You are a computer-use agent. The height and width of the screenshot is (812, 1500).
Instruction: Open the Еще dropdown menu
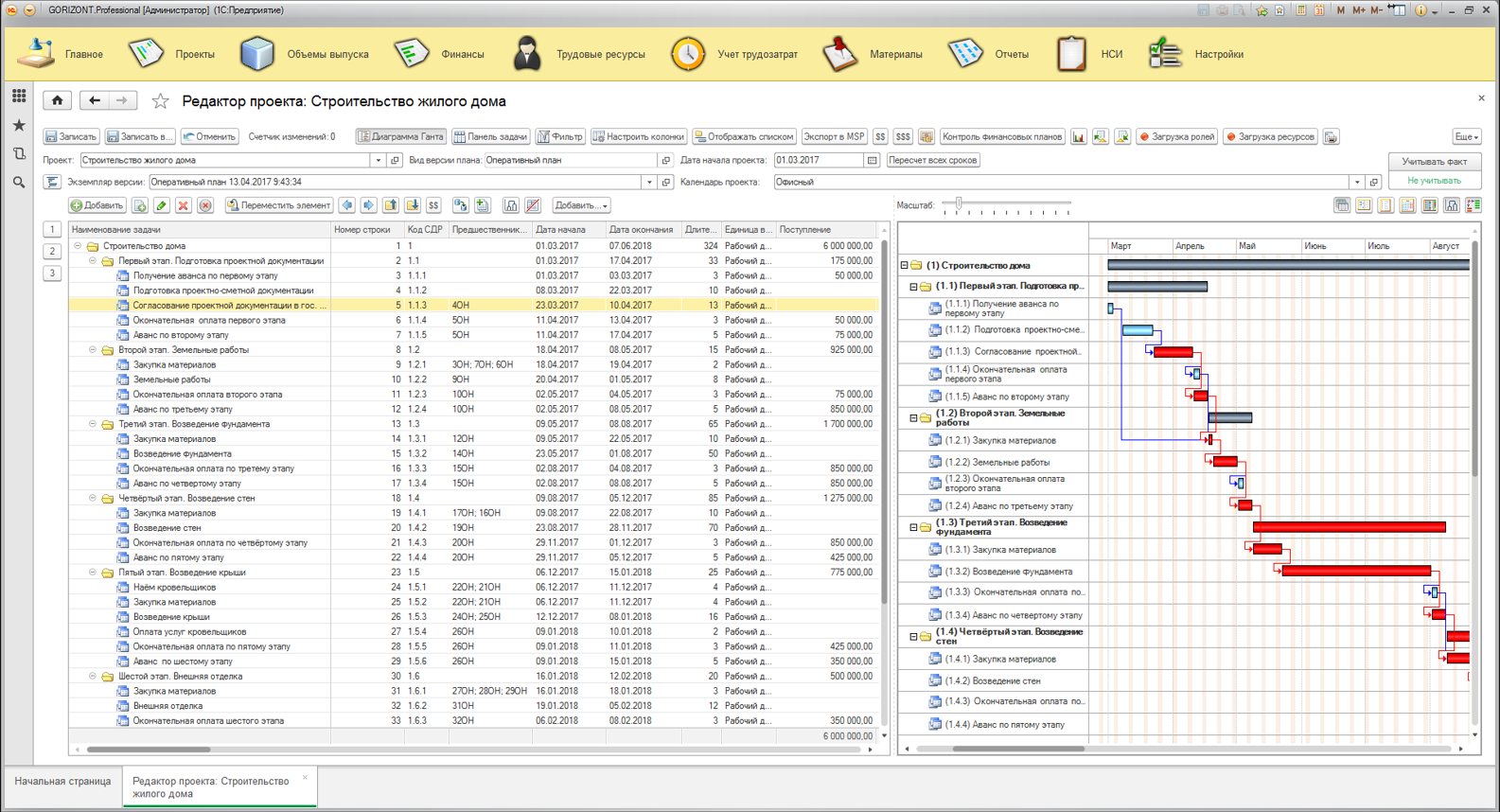[1466, 136]
